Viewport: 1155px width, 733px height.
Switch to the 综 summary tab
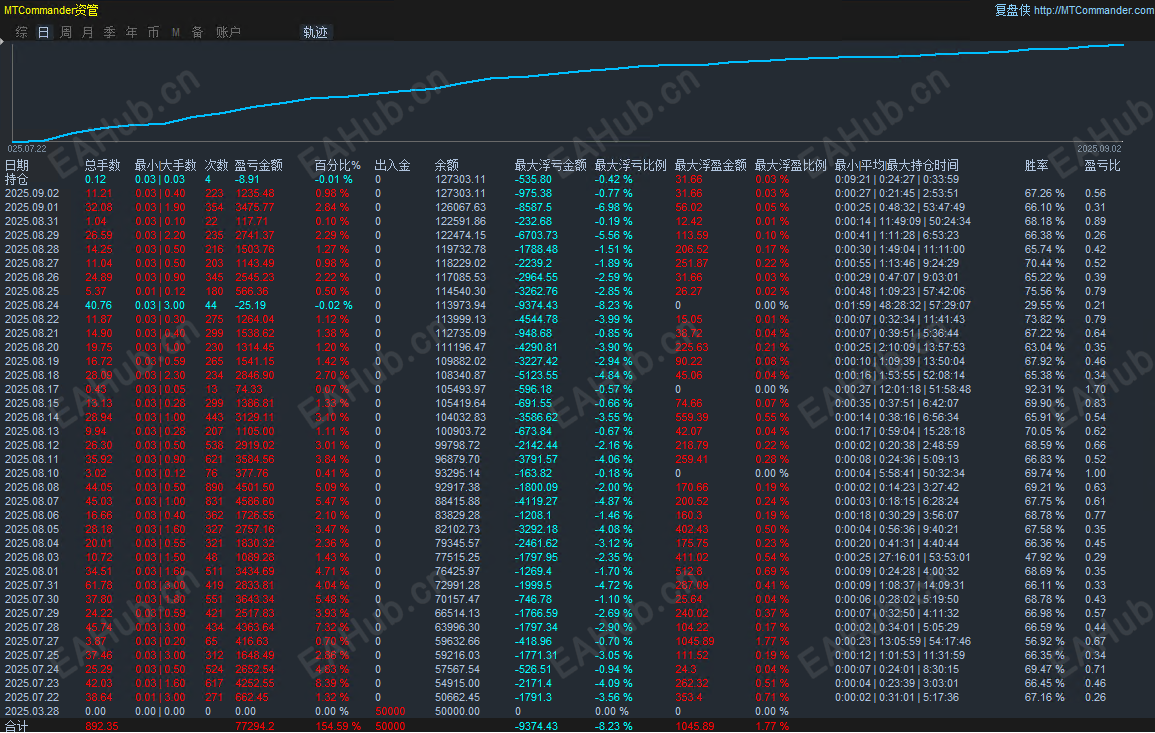point(21,32)
